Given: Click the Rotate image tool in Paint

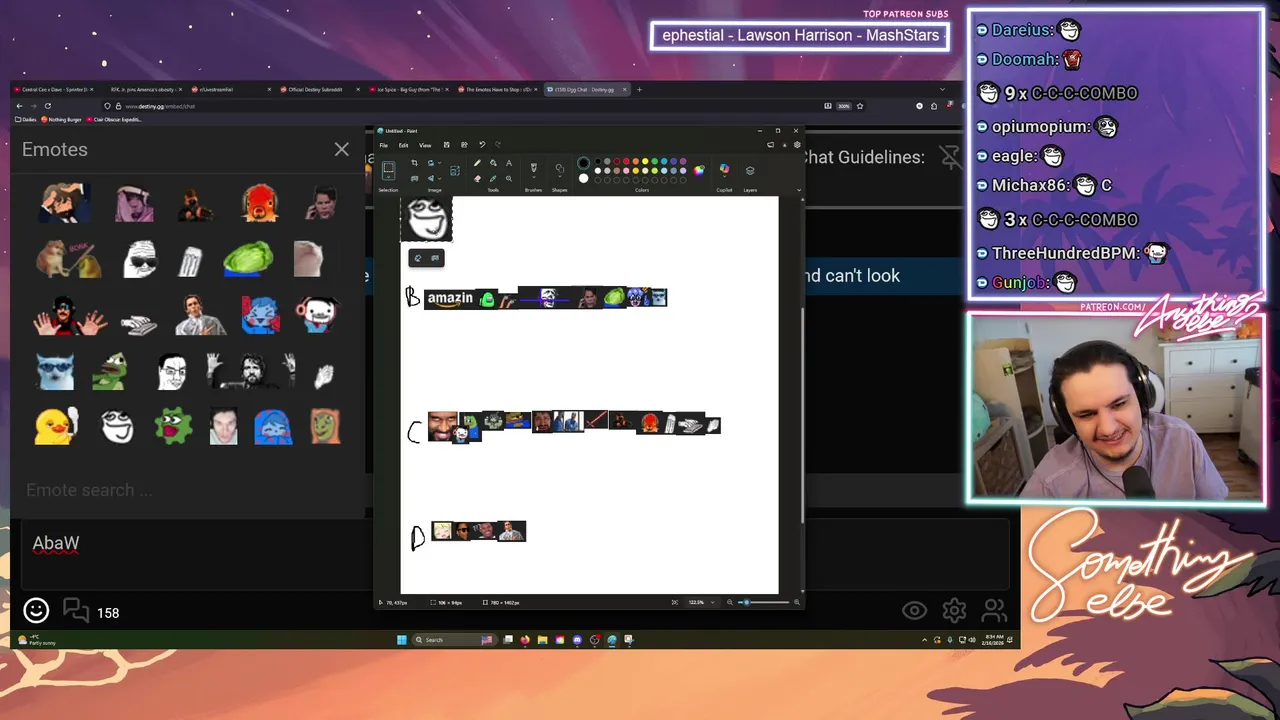Looking at the screenshot, I should click(430, 163).
